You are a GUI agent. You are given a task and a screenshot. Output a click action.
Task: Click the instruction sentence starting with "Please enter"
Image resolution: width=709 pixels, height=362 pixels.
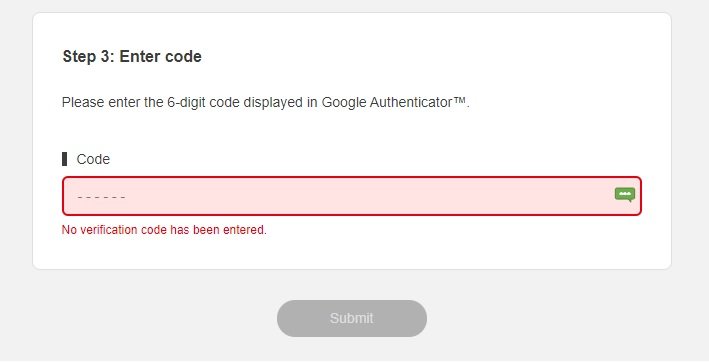coord(266,103)
